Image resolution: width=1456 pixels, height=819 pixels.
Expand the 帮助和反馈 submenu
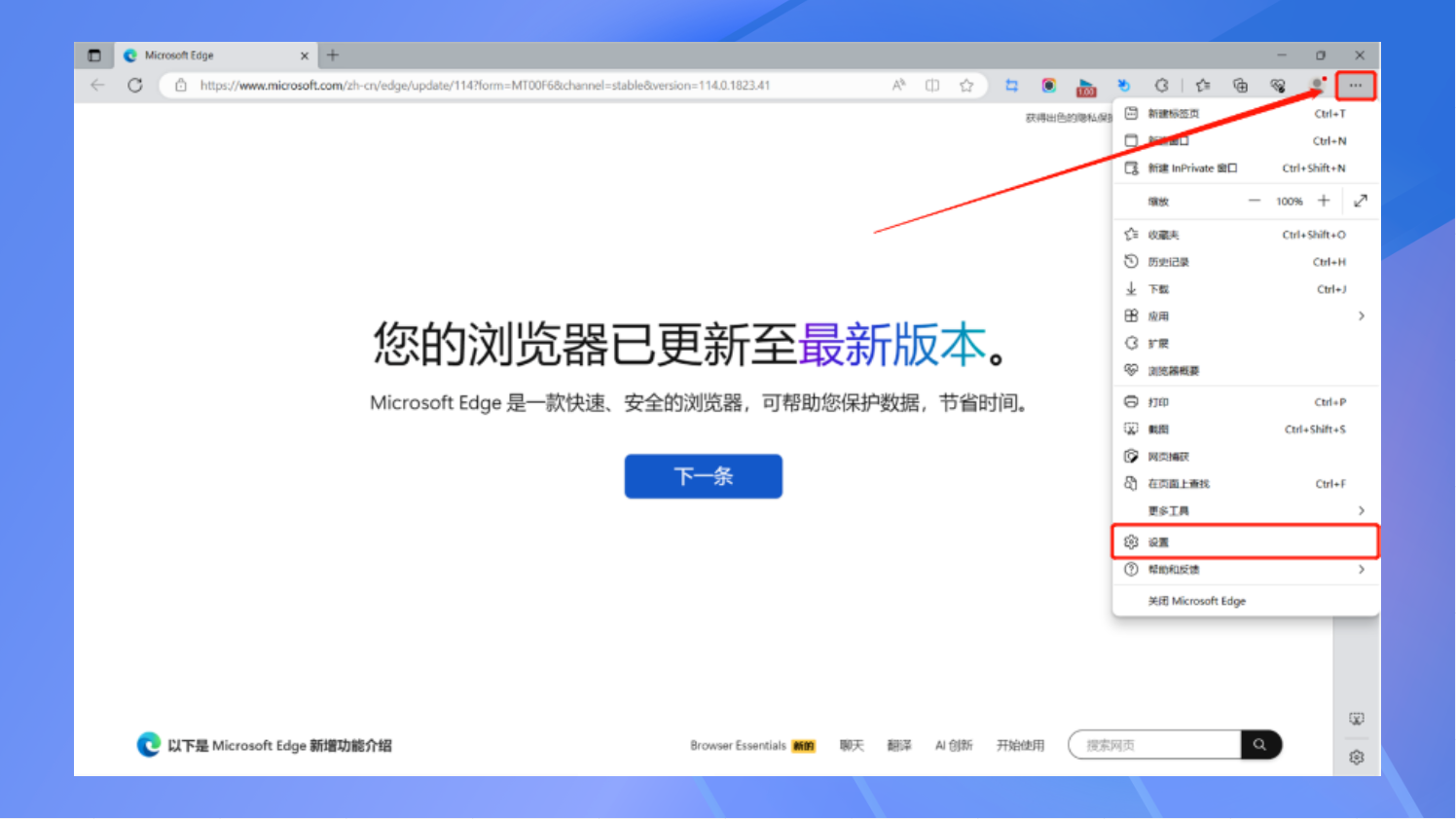1246,570
